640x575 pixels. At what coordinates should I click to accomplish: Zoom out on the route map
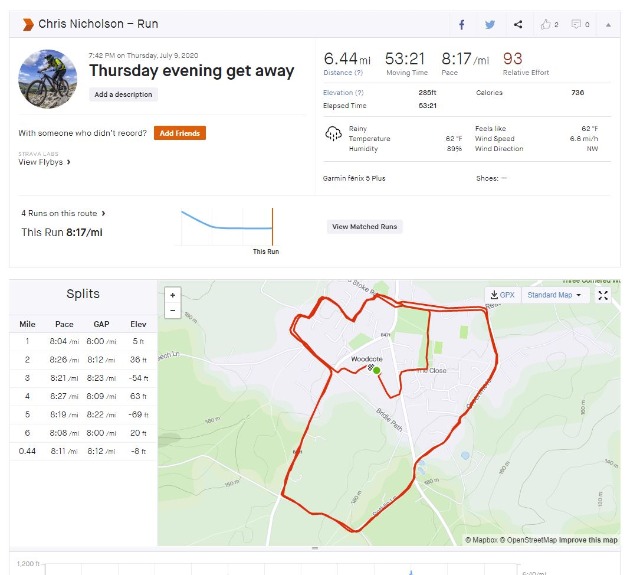pyautogui.click(x=173, y=311)
